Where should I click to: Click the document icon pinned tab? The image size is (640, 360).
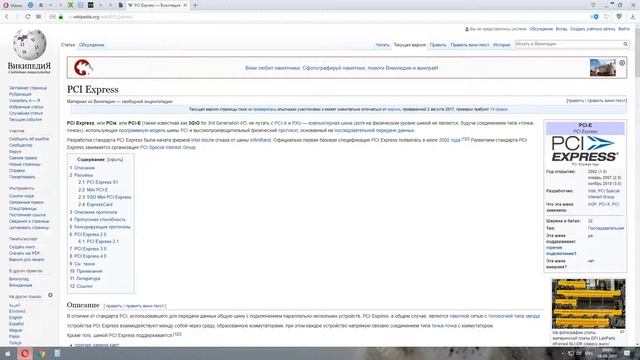(x=120, y=5)
